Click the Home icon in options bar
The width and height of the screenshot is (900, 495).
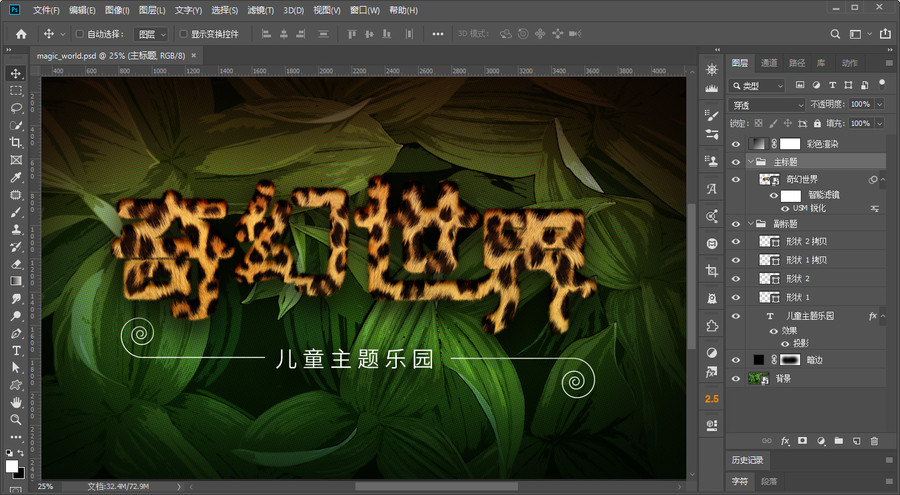21,34
